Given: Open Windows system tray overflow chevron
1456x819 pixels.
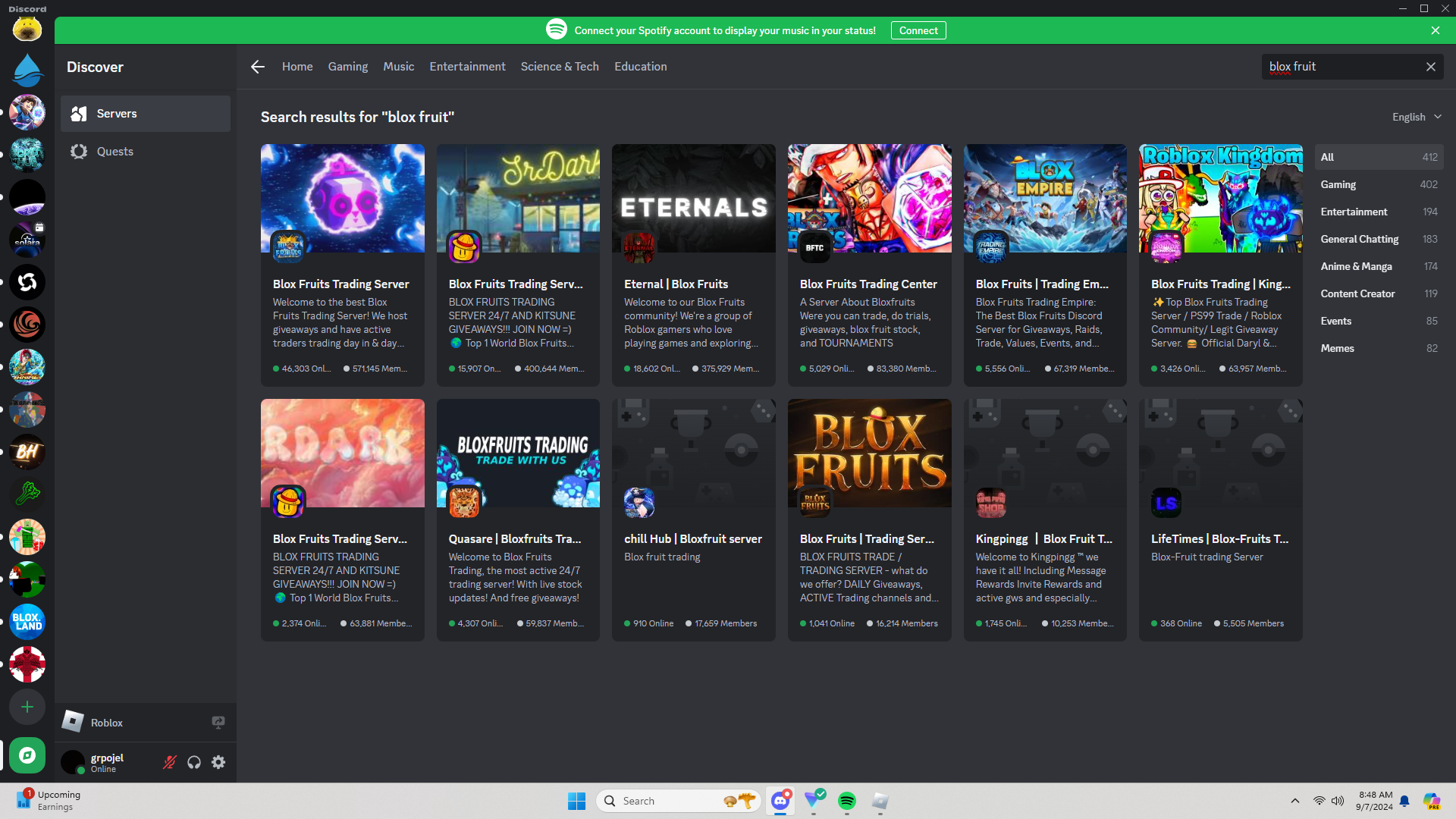Looking at the screenshot, I should point(1294,801).
